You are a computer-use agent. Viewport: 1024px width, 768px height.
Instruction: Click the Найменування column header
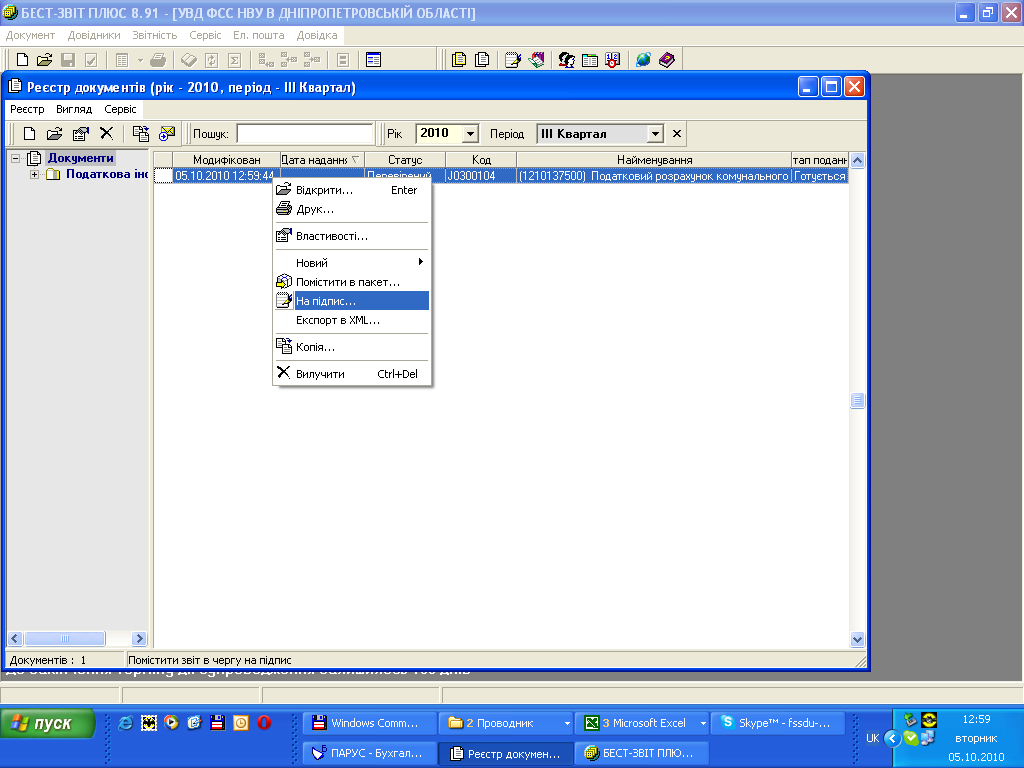pyautogui.click(x=654, y=160)
